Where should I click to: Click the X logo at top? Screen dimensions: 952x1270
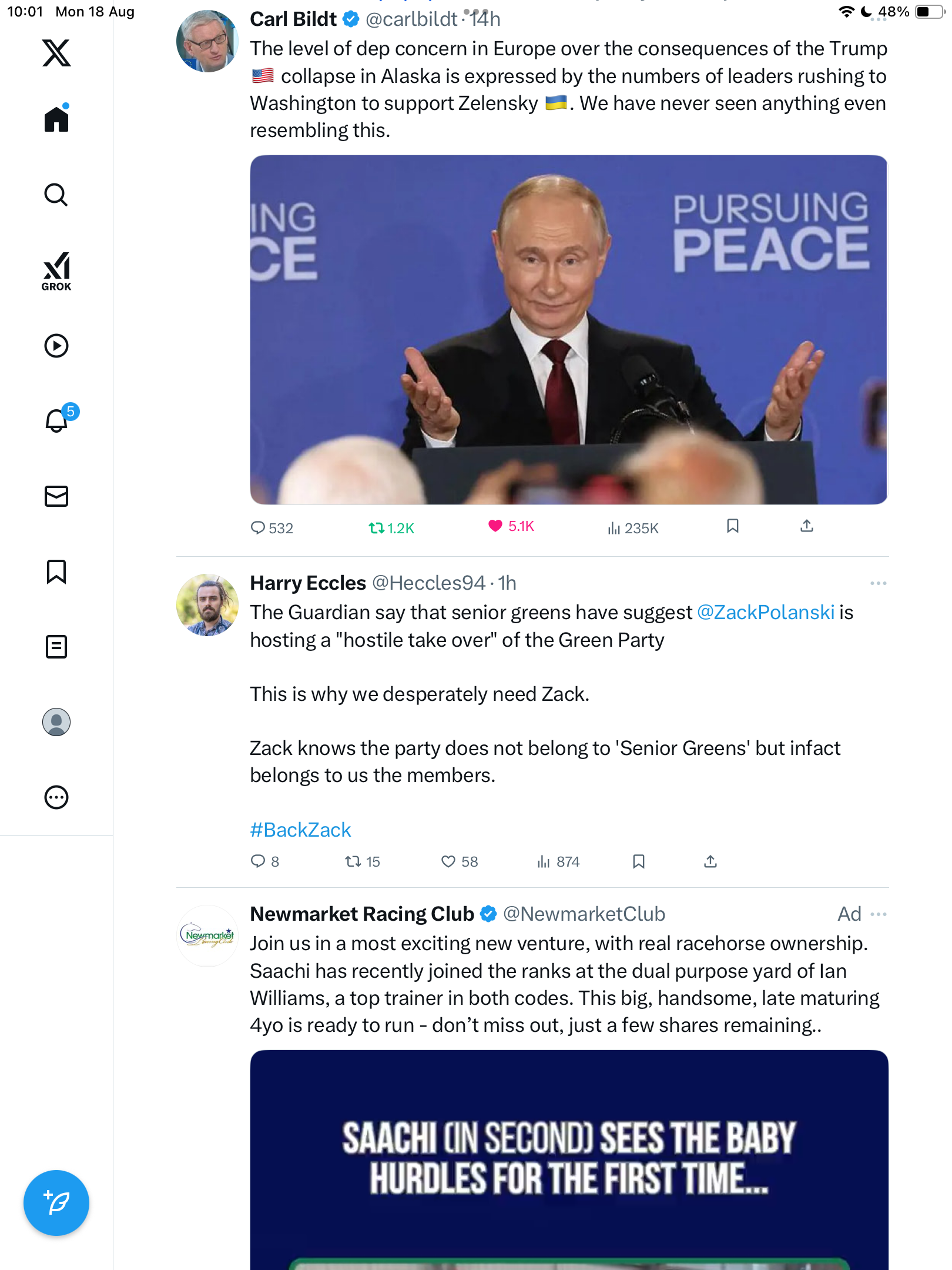(56, 53)
